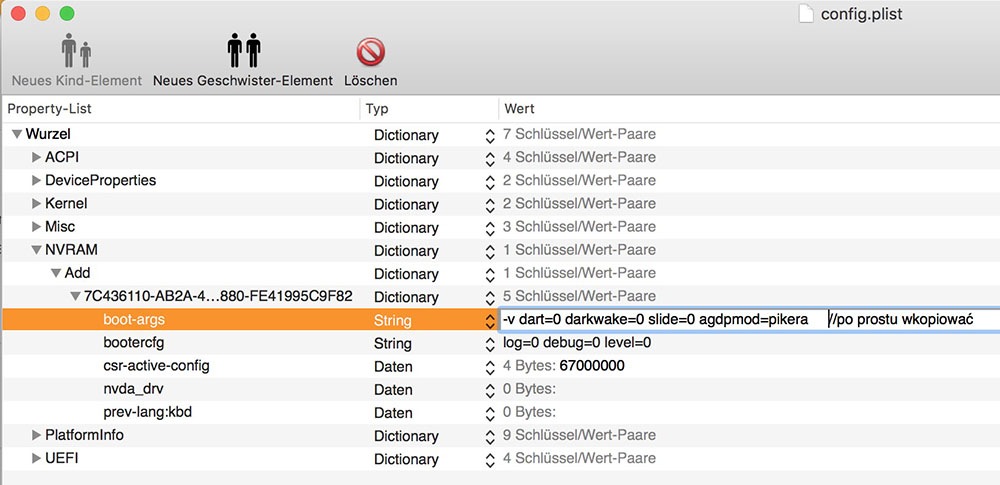The image size is (1000, 485).
Task: Click the Property-List column header
Action: [x=180, y=108]
